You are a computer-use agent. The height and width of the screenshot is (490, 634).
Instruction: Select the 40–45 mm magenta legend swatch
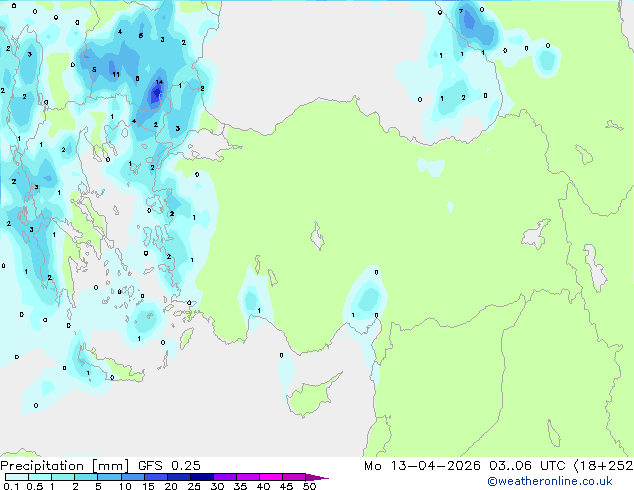[x=271, y=477]
